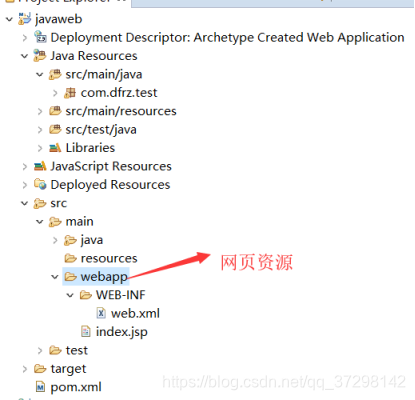The width and height of the screenshot is (415, 400).
Task: Expand the Libraries node
Action: point(40,148)
